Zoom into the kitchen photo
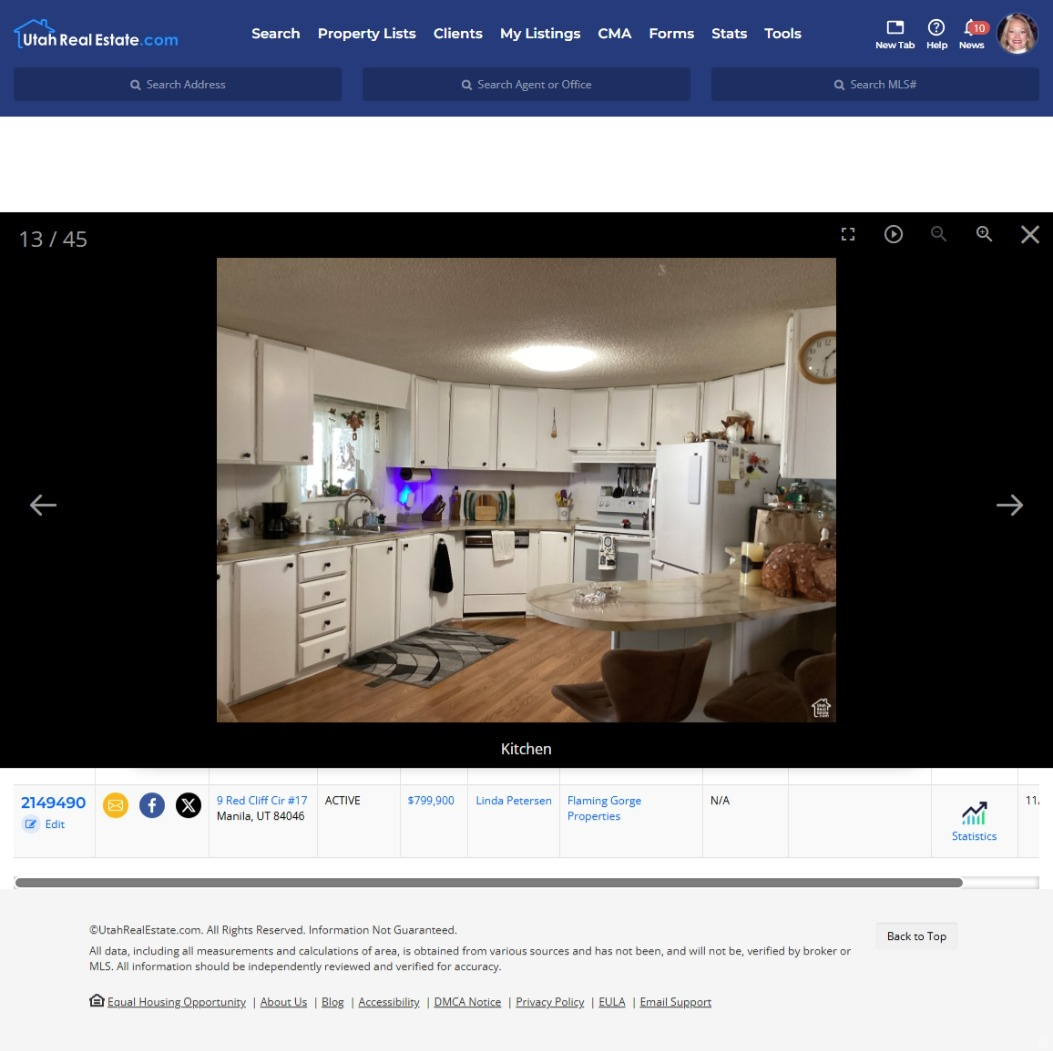 [x=984, y=233]
